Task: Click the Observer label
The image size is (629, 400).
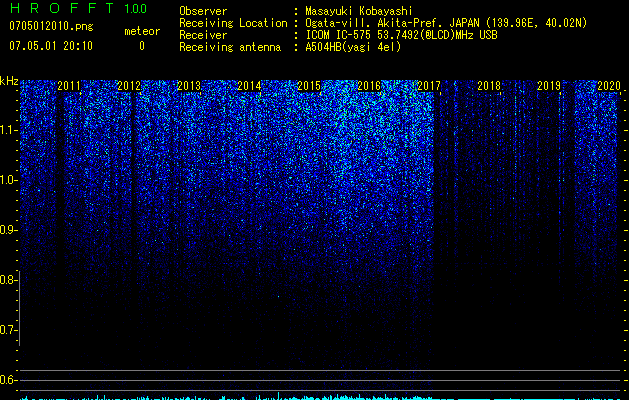Action: point(203,11)
